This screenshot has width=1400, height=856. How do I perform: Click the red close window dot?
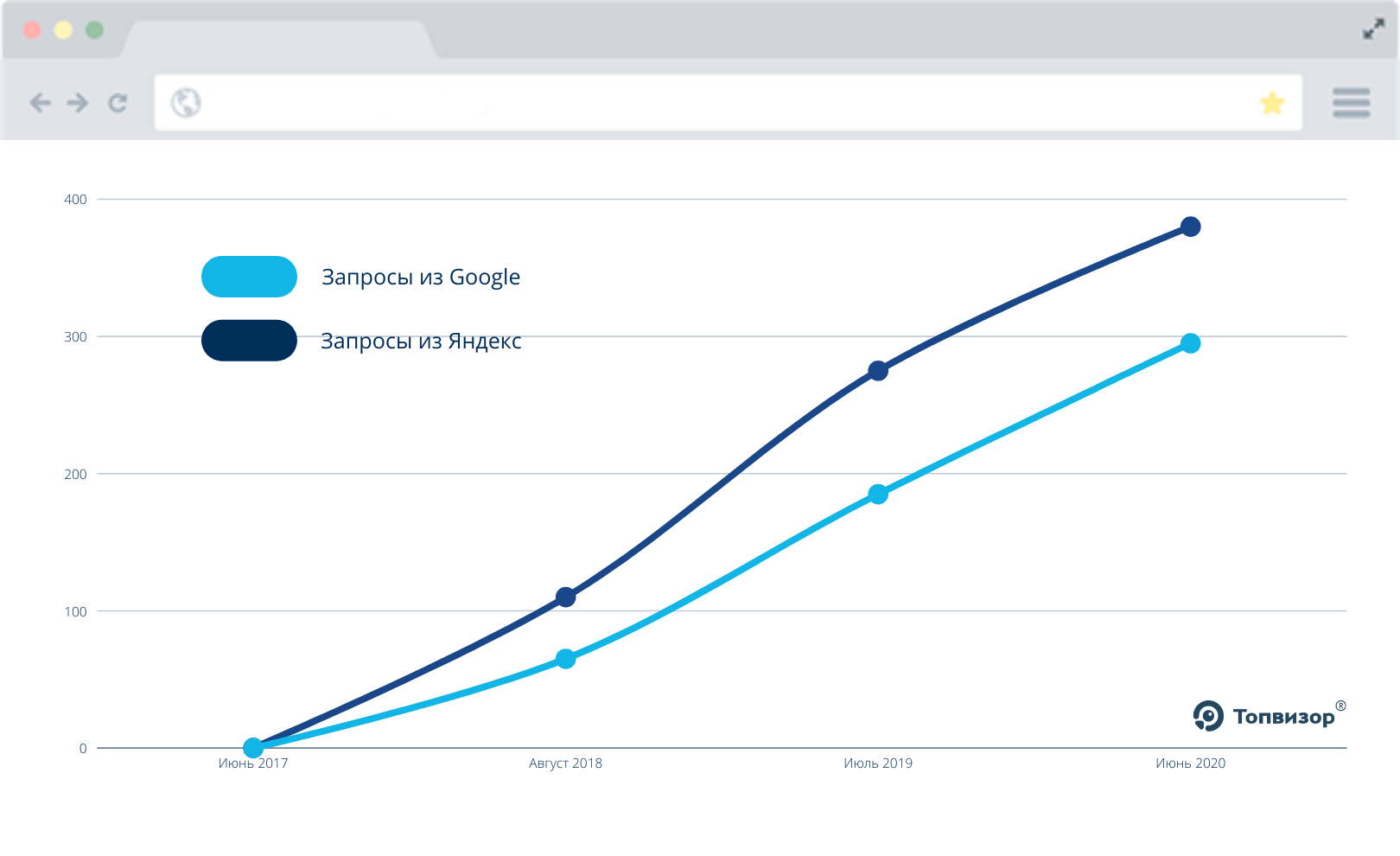click(32, 30)
